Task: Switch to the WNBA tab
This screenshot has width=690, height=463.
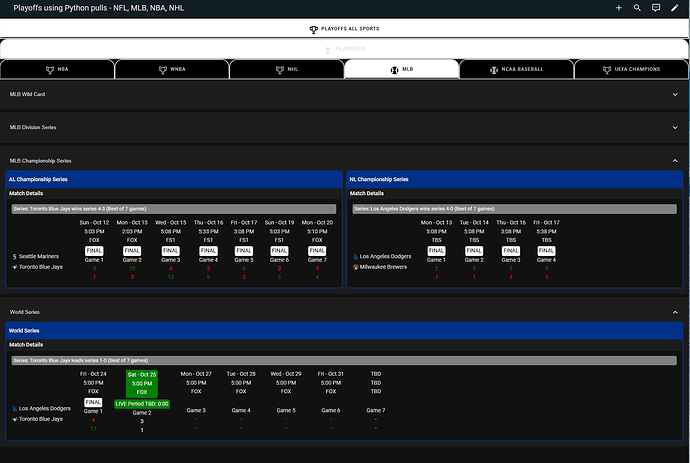Action: (172, 70)
